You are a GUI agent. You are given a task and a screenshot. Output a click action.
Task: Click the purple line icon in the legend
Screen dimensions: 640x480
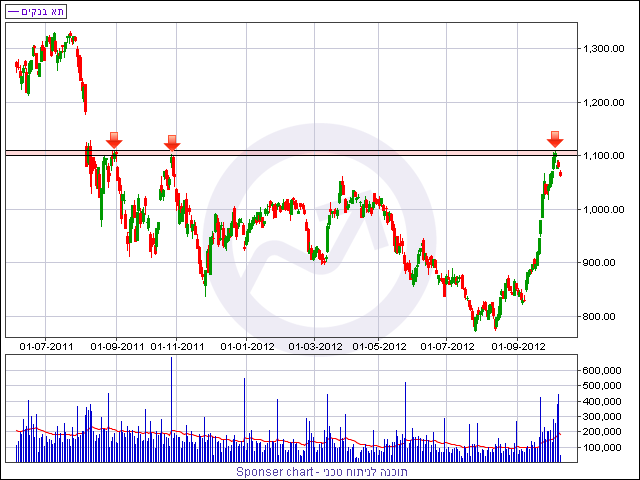click(13, 11)
